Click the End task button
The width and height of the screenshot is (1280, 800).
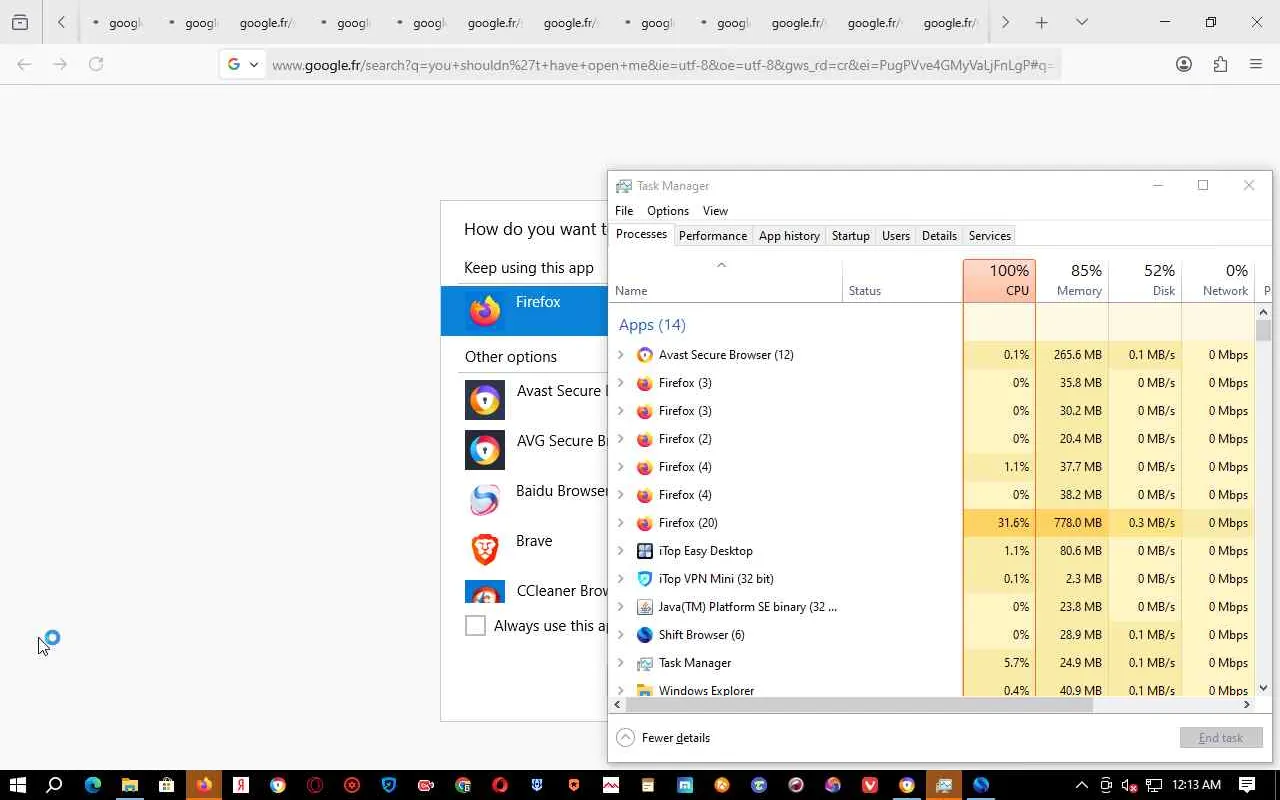coord(1221,738)
